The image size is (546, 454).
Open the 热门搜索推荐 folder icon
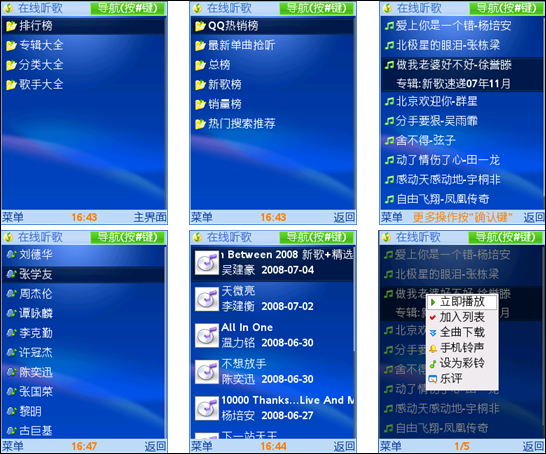200,124
